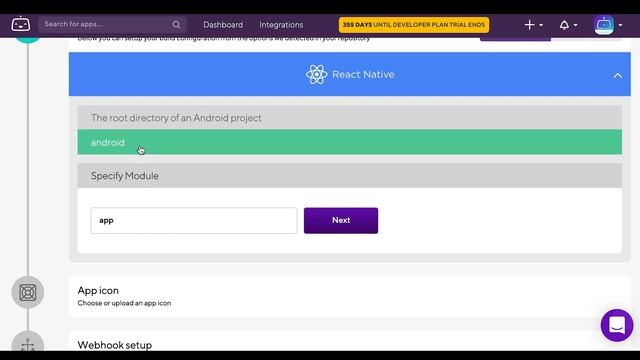Click the Next button
The height and width of the screenshot is (360, 640).
coord(341,220)
